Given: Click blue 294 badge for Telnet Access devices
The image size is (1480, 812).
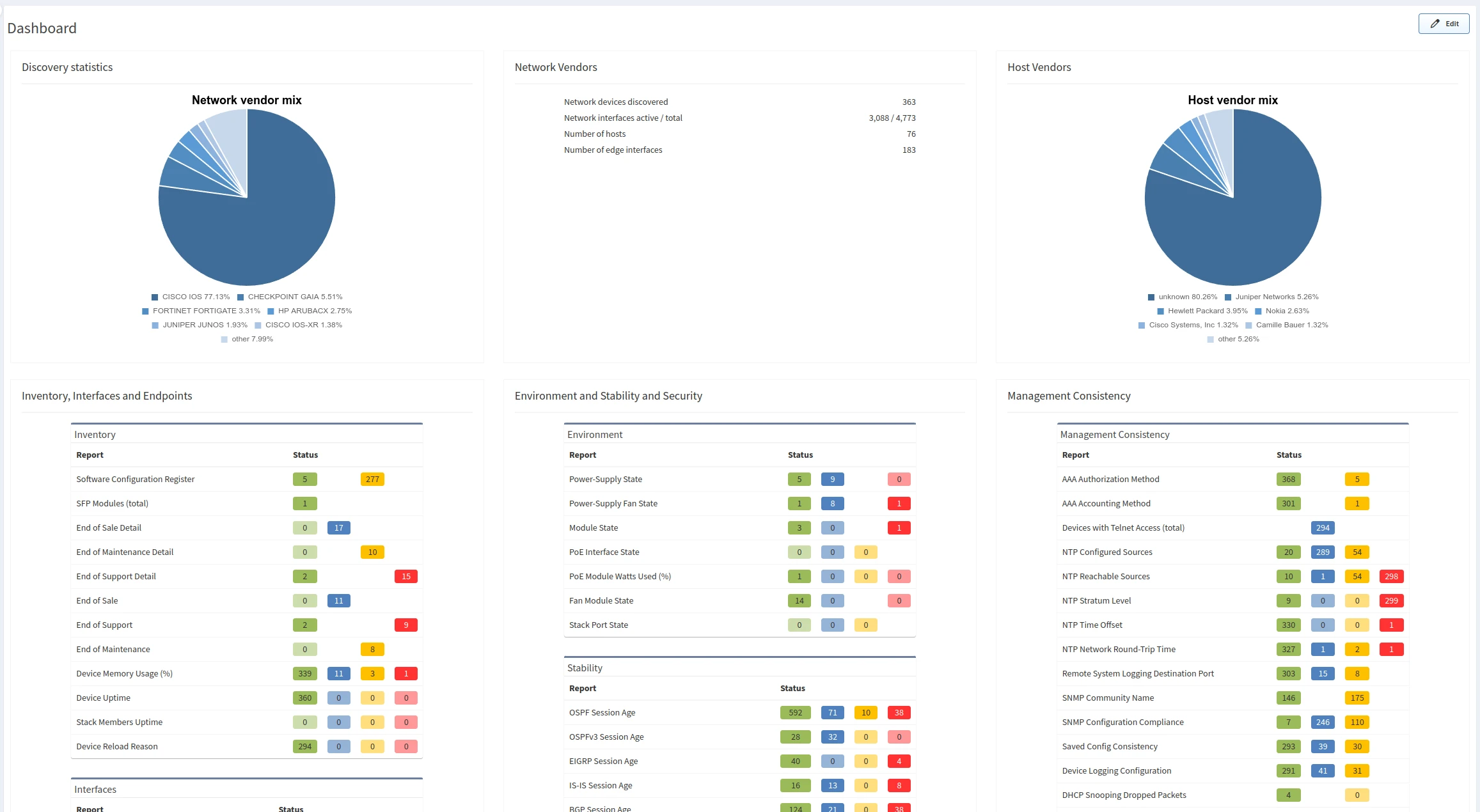Looking at the screenshot, I should (x=1322, y=528).
